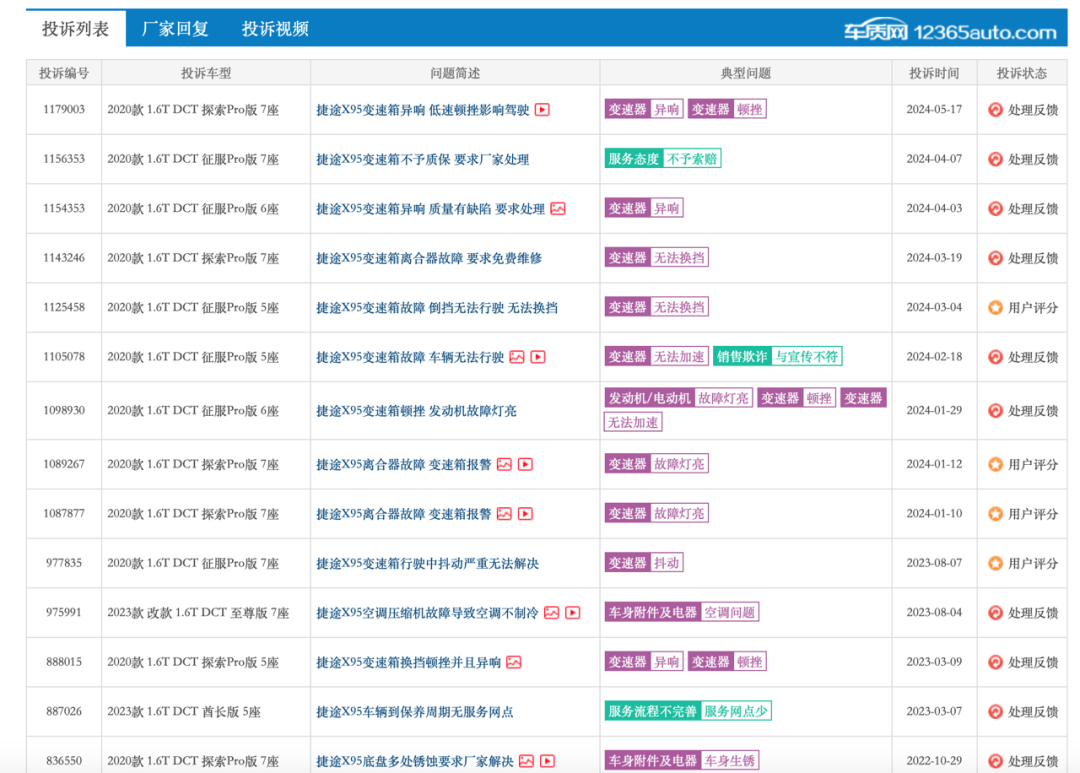1080x773 pixels.
Task: Click the 投诉状态 column header
Action: coord(1021,73)
